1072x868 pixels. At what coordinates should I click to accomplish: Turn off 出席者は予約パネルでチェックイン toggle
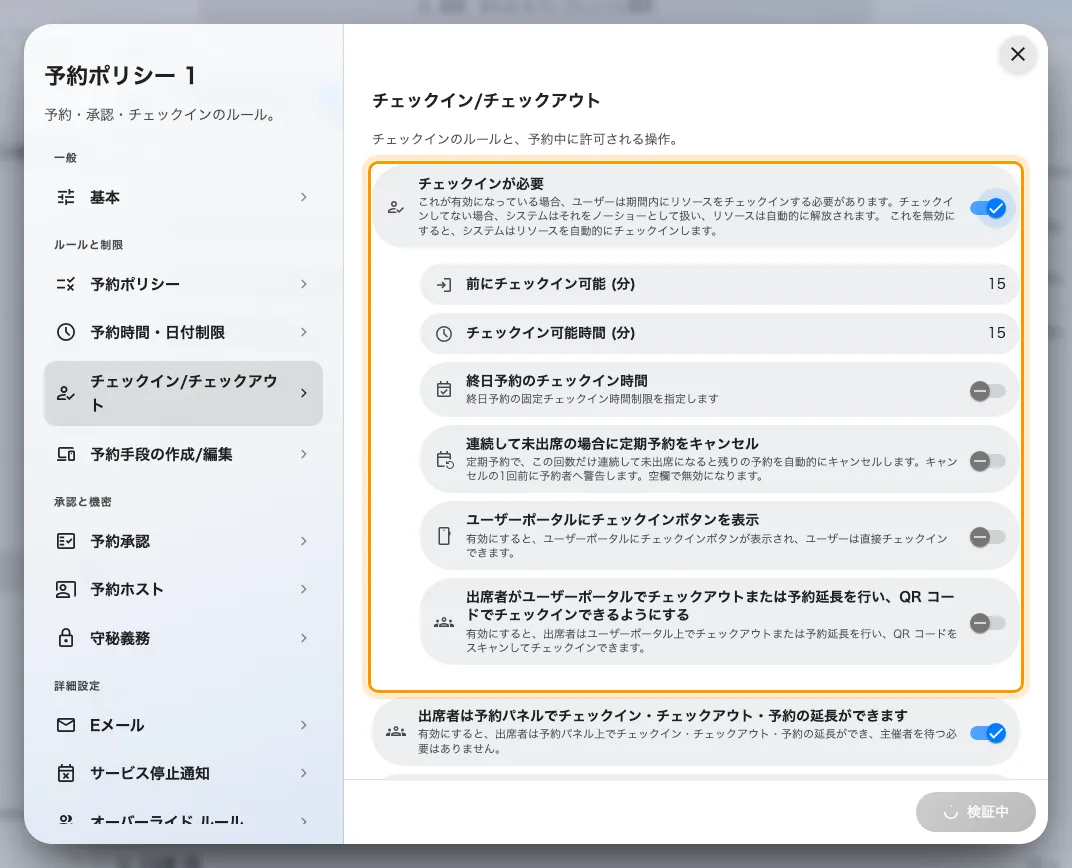point(987,733)
